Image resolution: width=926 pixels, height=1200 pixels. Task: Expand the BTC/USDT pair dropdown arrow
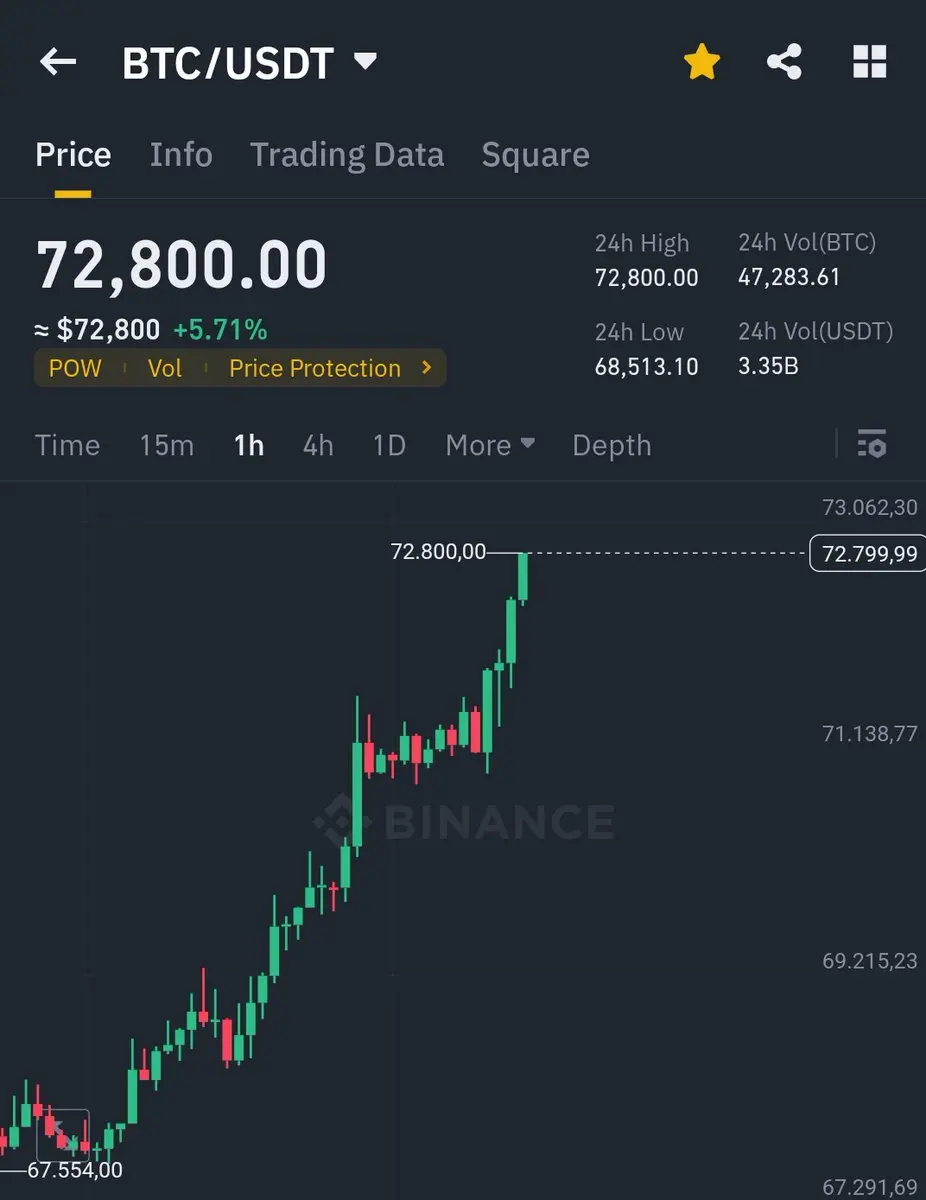tap(366, 62)
